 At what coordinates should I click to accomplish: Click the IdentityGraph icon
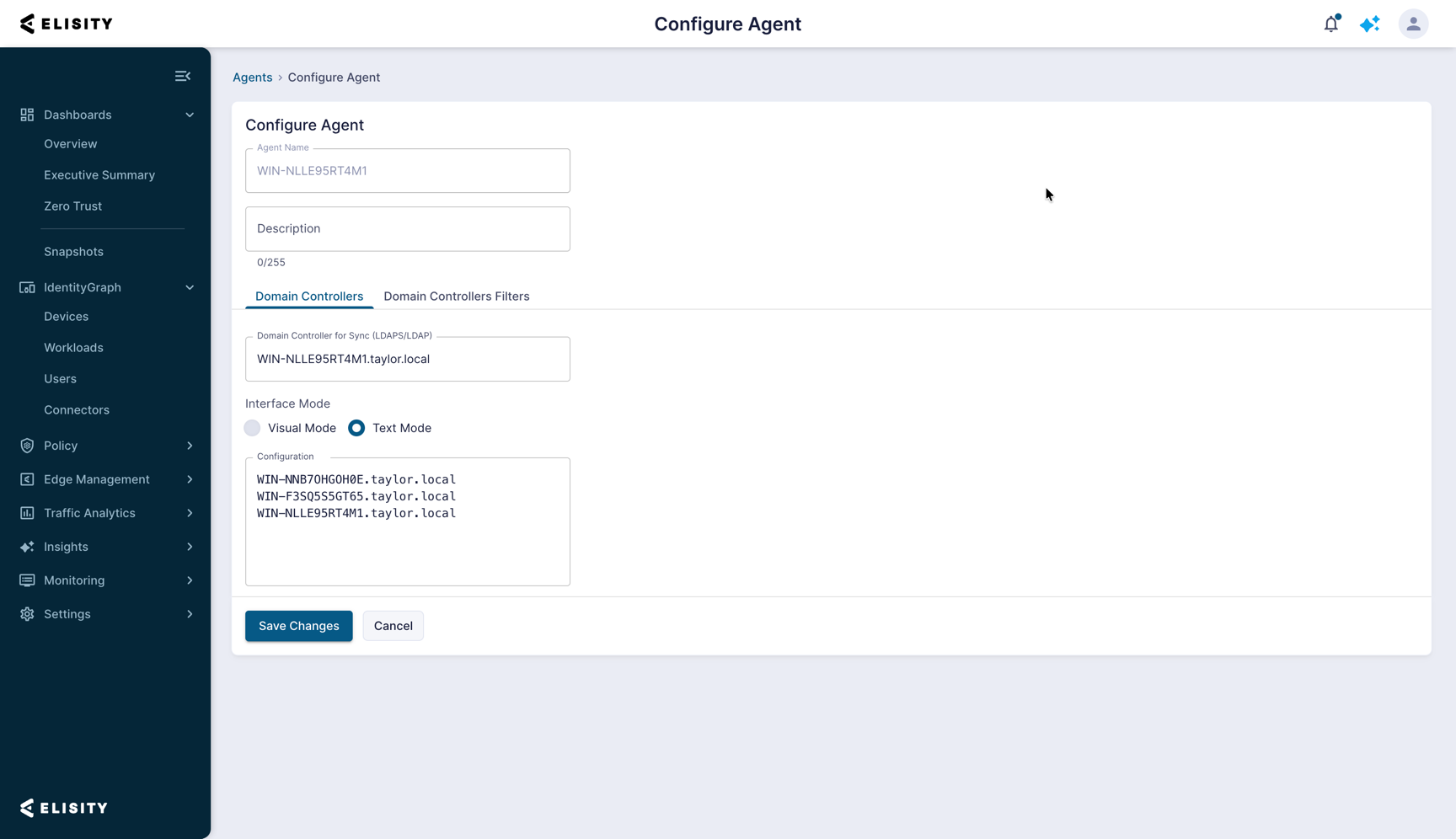pos(27,287)
